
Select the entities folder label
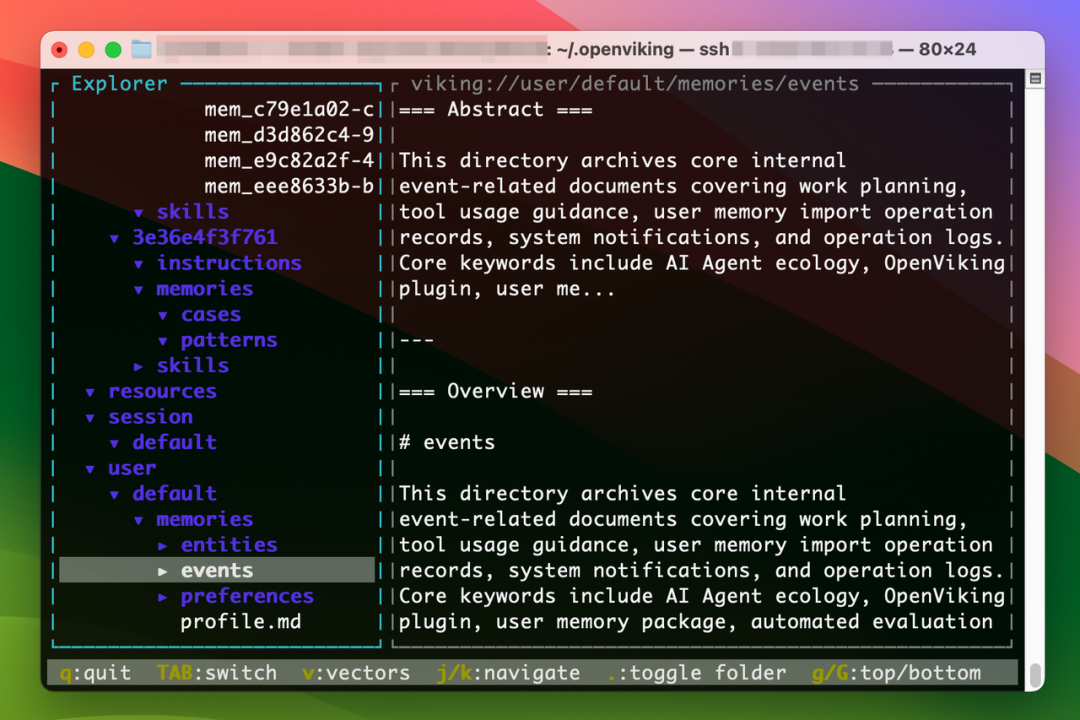(229, 545)
